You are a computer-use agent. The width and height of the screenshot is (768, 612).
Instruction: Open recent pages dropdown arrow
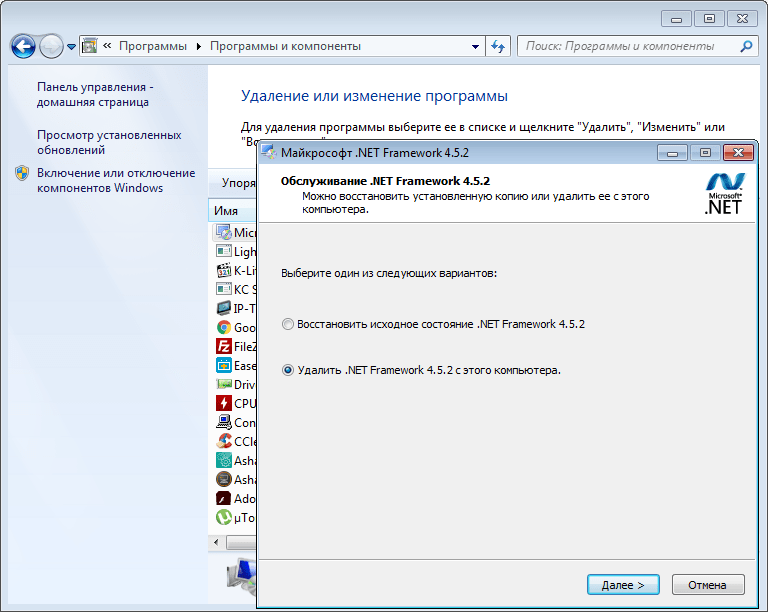72,47
